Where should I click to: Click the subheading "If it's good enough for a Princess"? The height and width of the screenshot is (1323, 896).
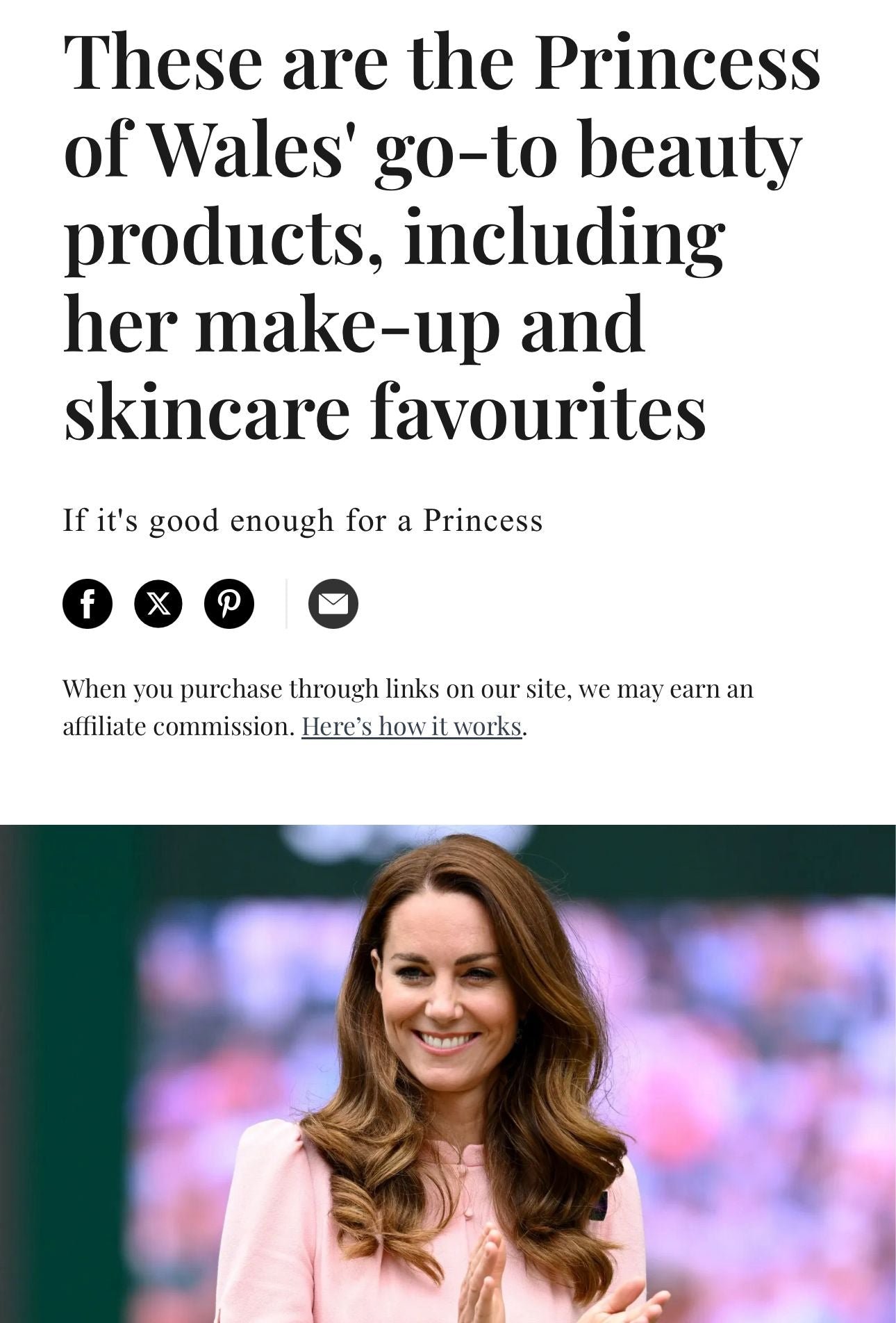tap(303, 520)
